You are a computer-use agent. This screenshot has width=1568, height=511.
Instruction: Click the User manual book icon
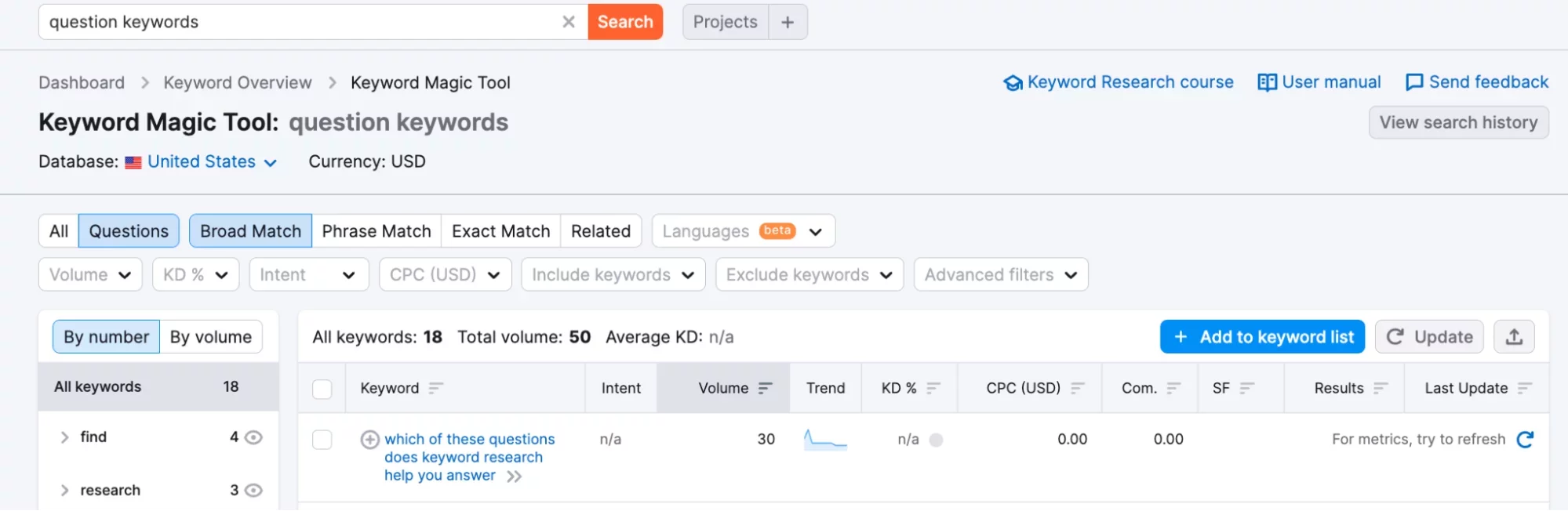1267,82
